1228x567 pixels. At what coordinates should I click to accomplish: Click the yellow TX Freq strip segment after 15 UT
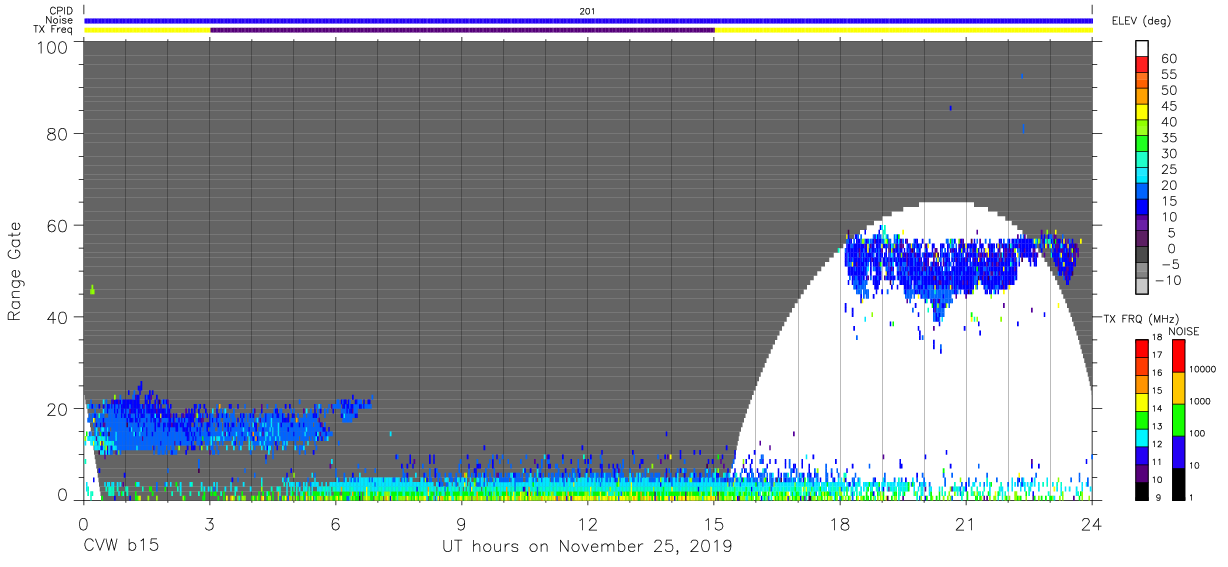903,30
